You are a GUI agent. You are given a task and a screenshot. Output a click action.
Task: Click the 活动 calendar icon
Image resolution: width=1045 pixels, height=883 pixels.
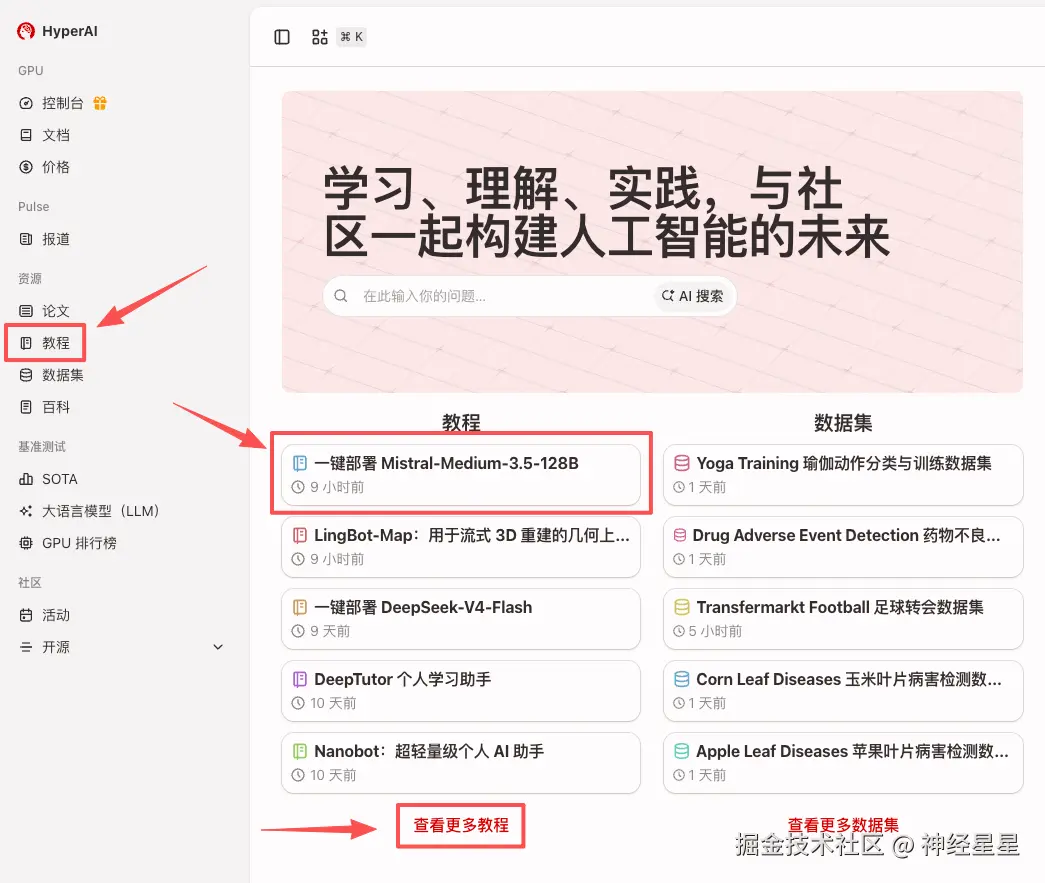click(x=26, y=615)
